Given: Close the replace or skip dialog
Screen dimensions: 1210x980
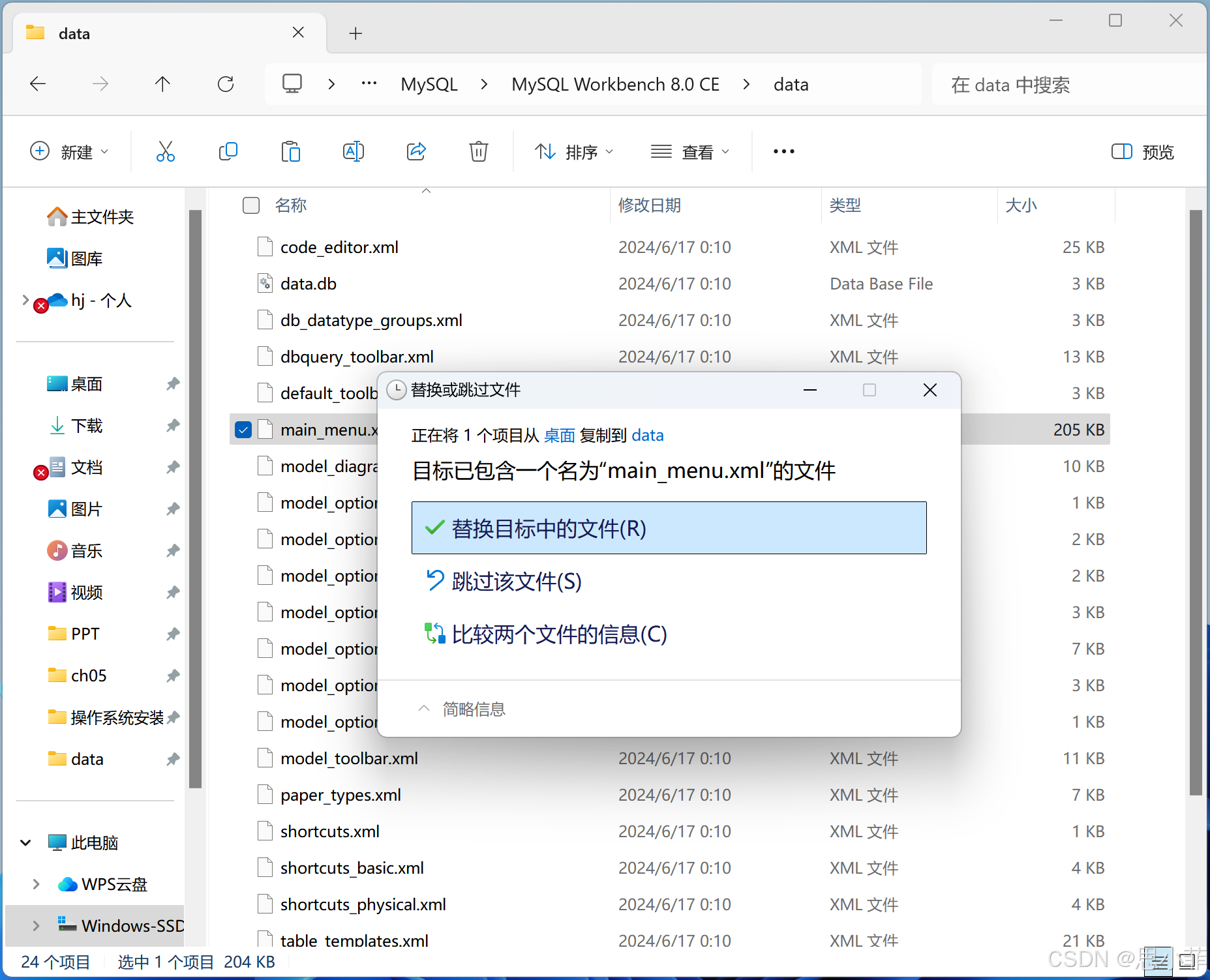Looking at the screenshot, I should click(x=930, y=390).
